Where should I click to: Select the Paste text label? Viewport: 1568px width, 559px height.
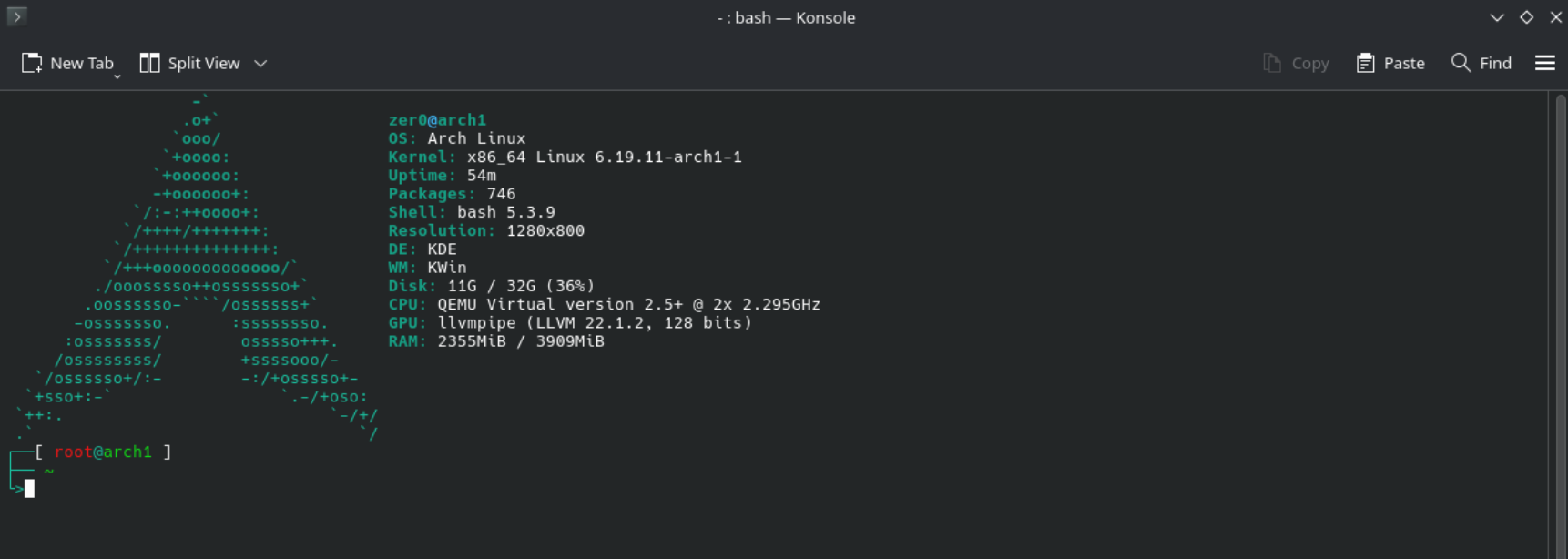click(x=1404, y=63)
